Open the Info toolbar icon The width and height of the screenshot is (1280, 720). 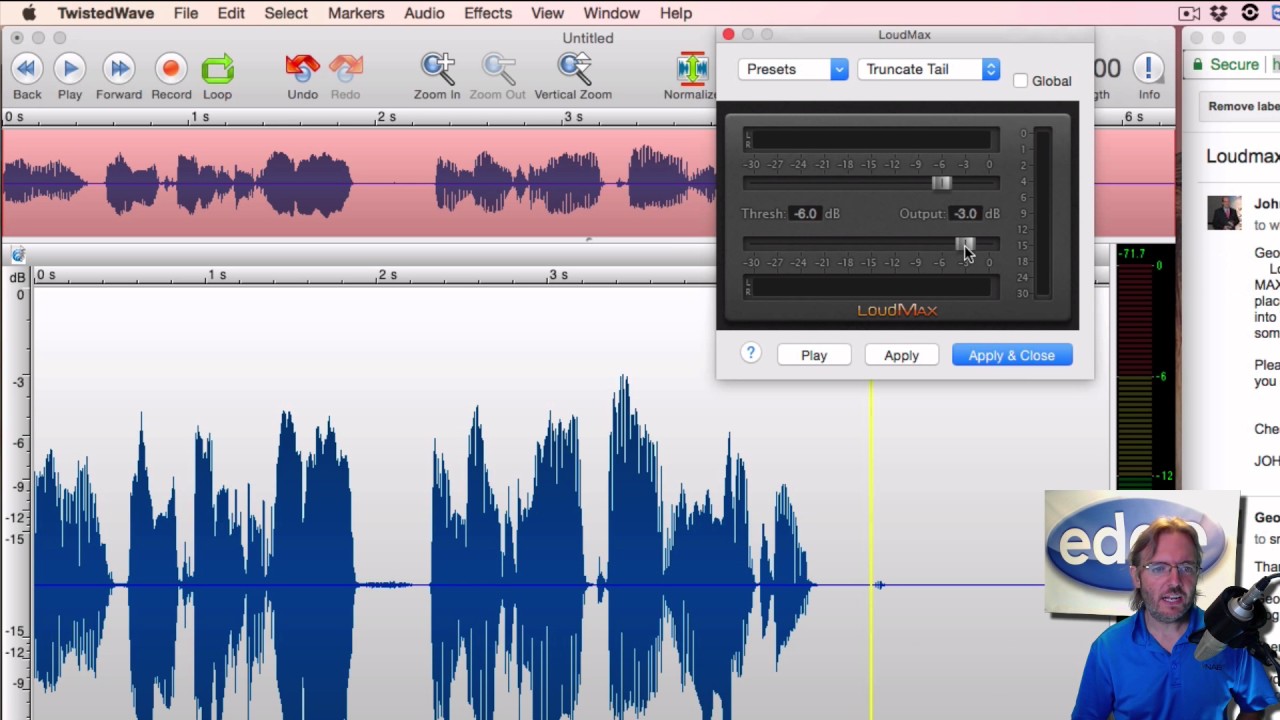[x=1149, y=68]
